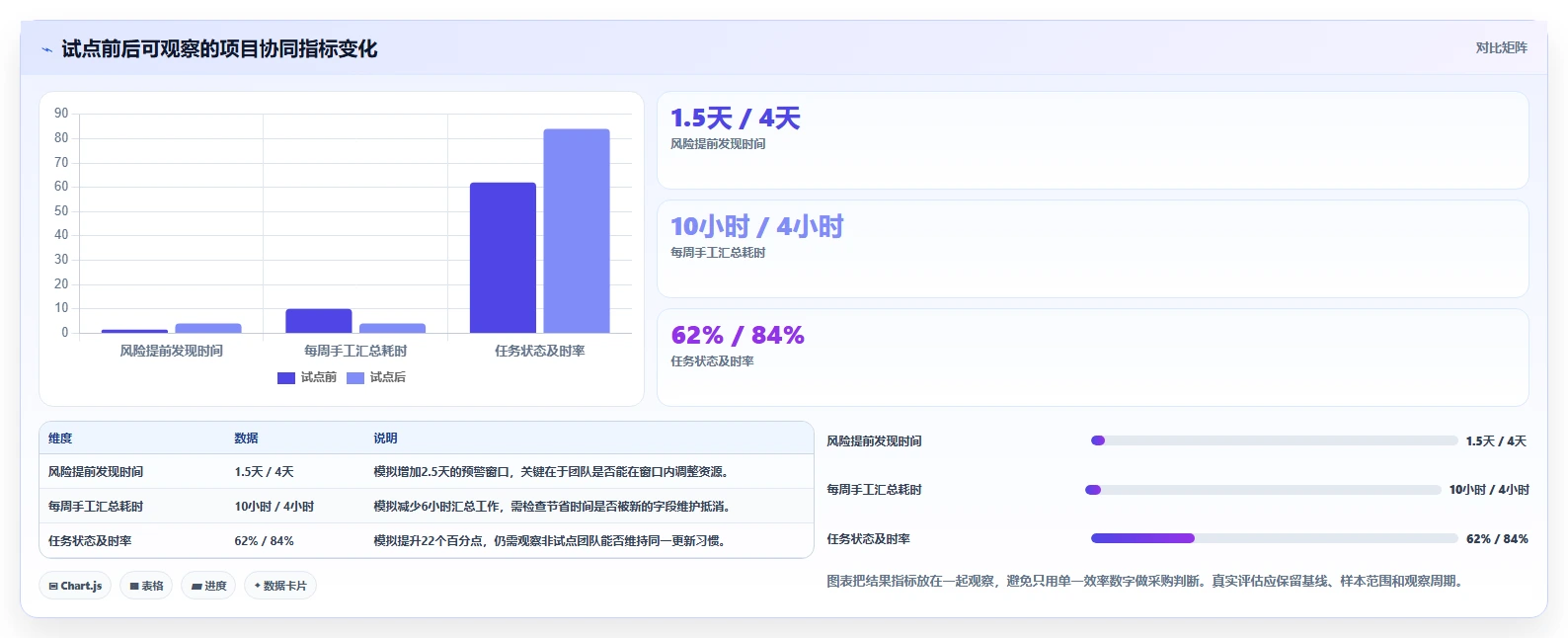Viewport: 1568px width, 638px height.
Task: Click the table data cell 1.5天 / 4天
Action: (x=264, y=472)
